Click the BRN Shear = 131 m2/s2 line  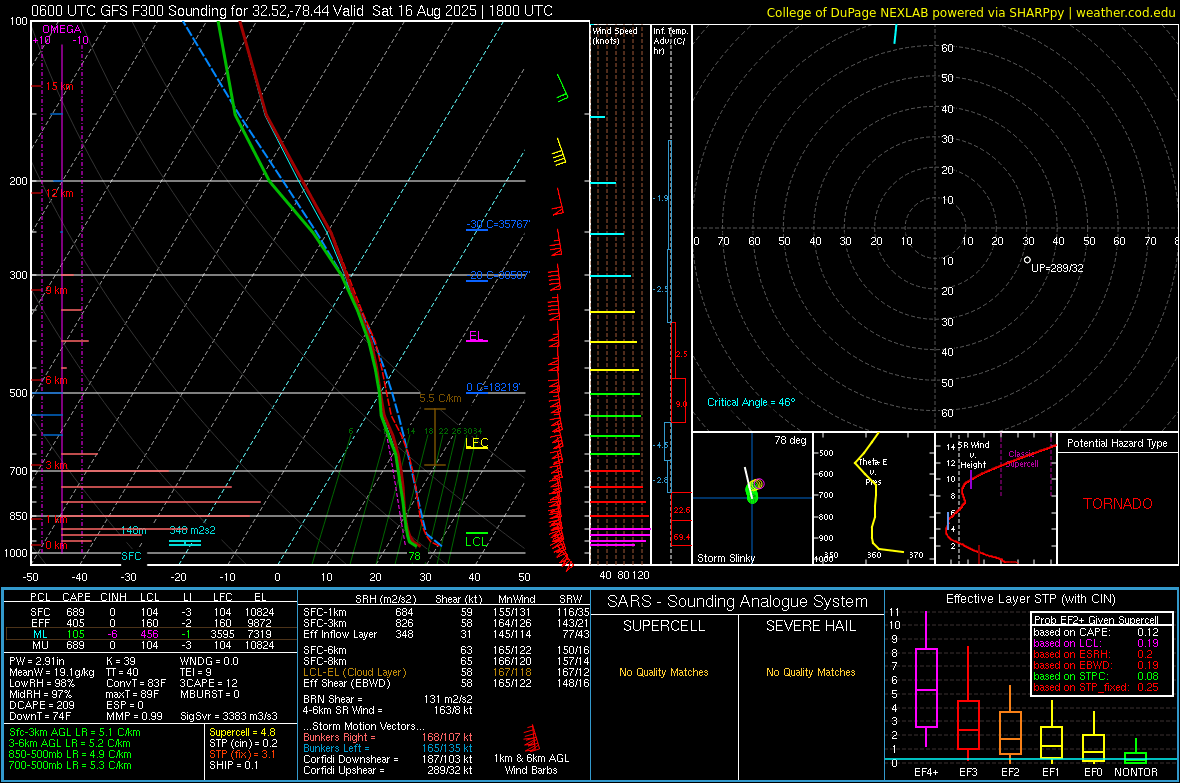point(388,699)
